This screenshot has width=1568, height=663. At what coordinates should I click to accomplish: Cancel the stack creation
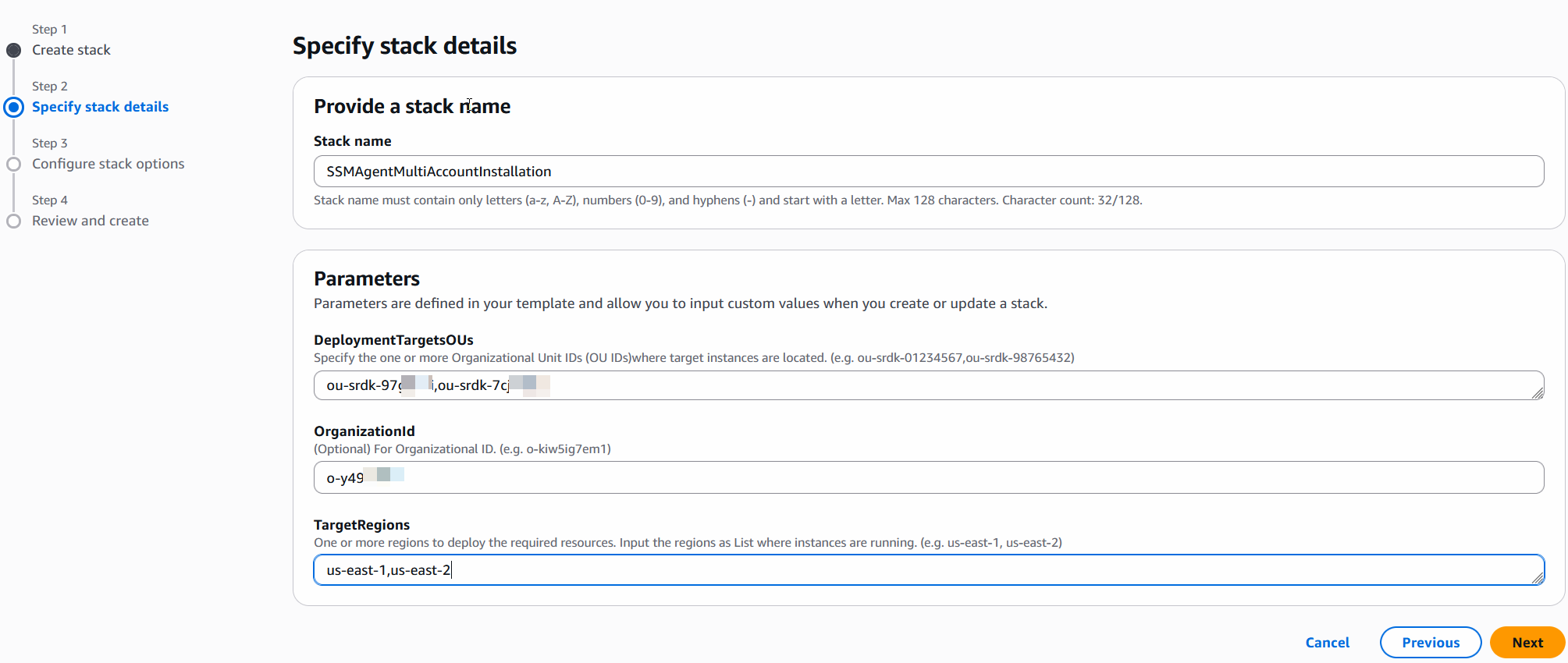(x=1327, y=643)
